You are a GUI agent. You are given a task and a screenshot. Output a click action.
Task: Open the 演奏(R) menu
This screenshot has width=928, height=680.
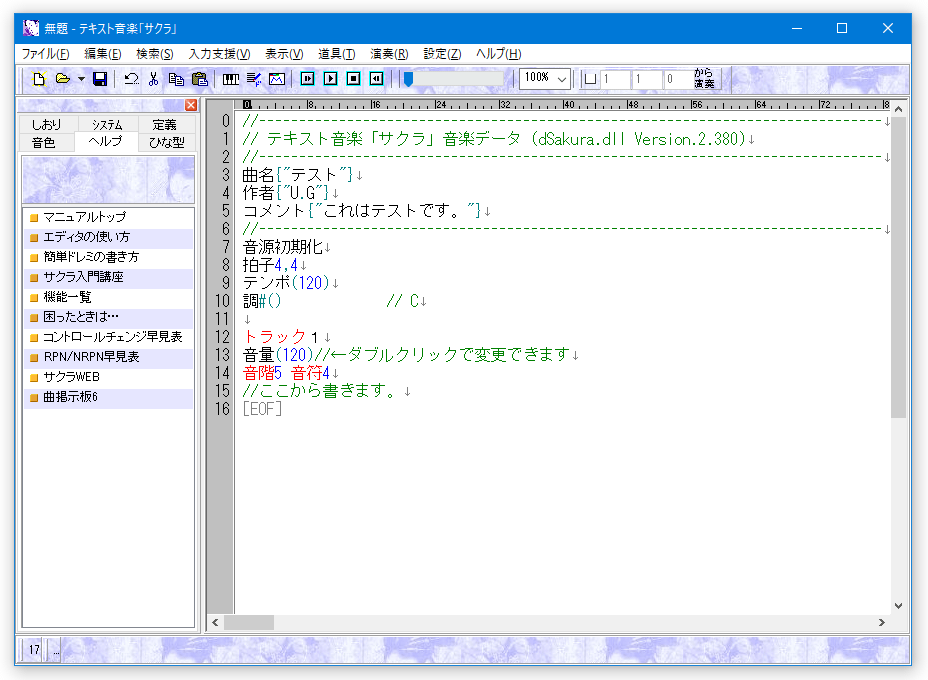tap(389, 54)
